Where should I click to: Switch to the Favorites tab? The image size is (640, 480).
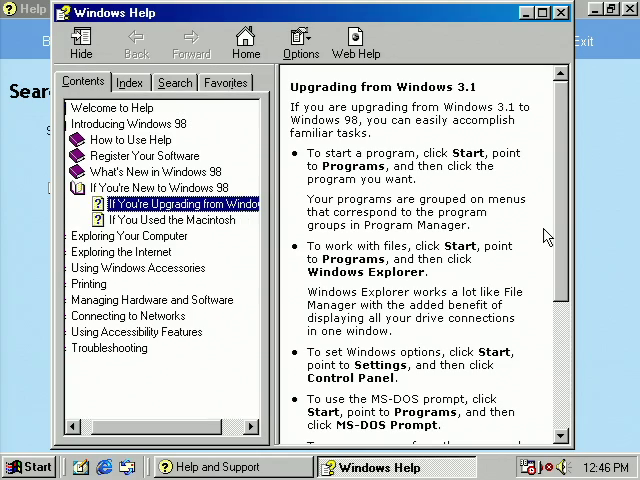[x=225, y=83]
